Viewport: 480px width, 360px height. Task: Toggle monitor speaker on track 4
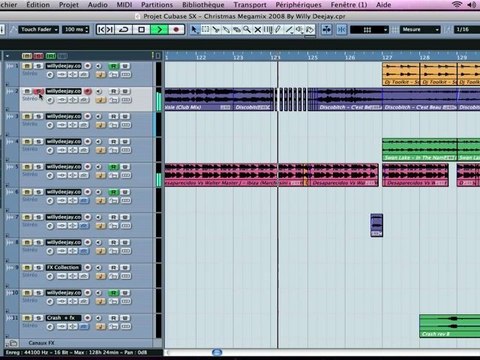click(99, 142)
